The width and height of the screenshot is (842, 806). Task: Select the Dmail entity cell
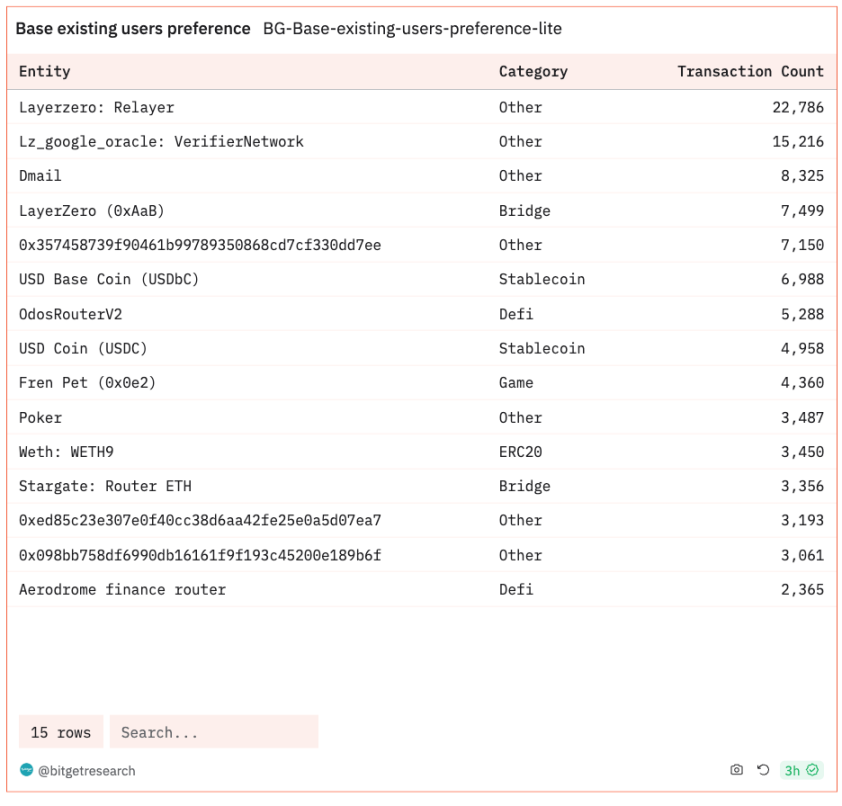[40, 176]
